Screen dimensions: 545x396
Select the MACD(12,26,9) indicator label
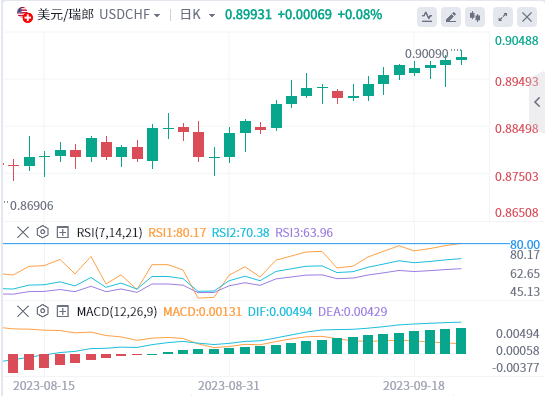pyautogui.click(x=117, y=312)
